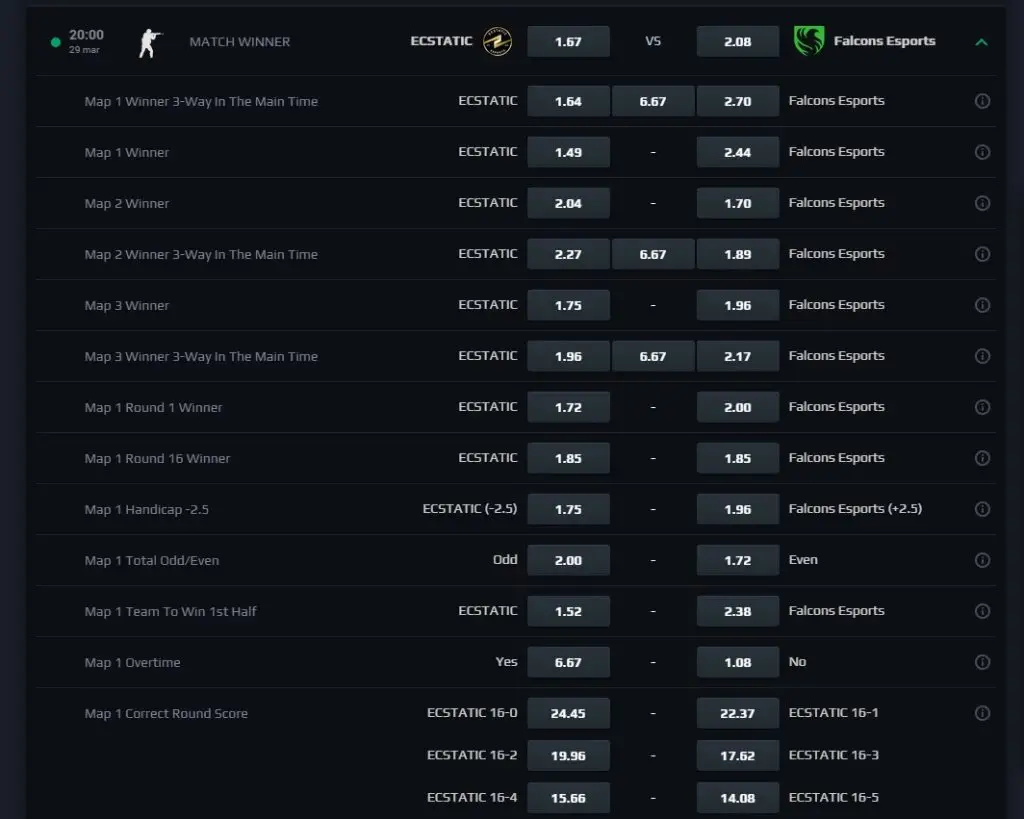Pick ECSTATIC Map 1 Winner at 1.49
This screenshot has width=1024, height=819.
click(568, 152)
